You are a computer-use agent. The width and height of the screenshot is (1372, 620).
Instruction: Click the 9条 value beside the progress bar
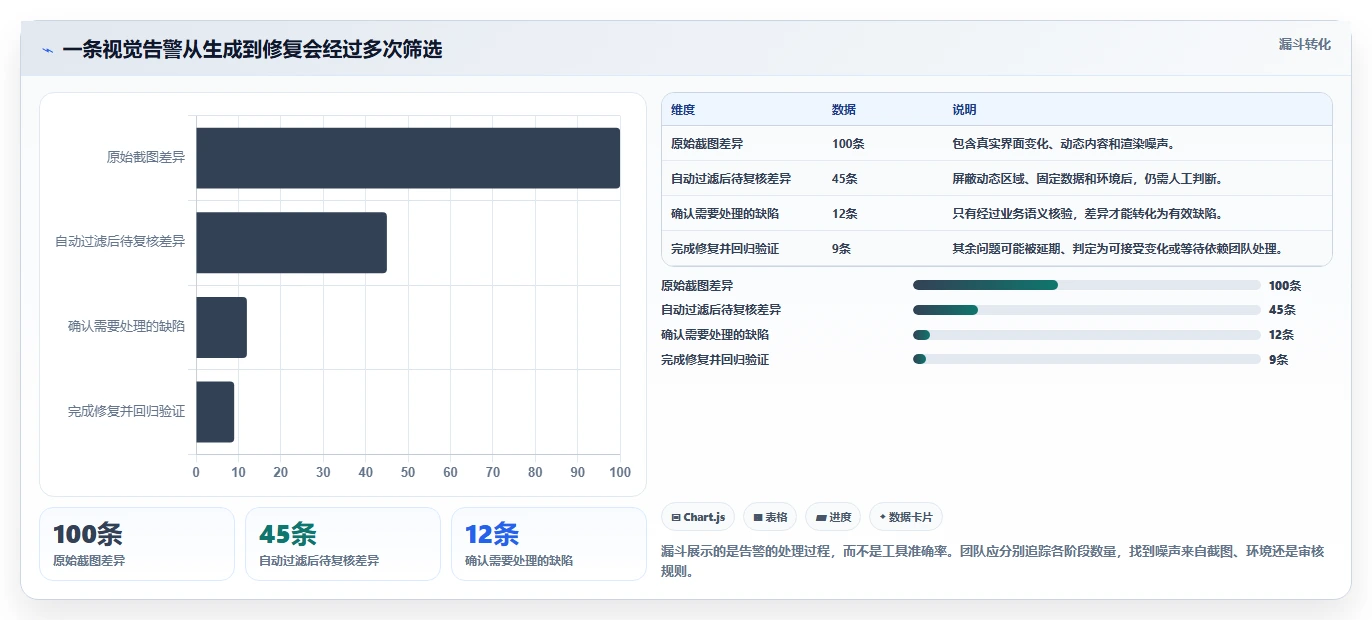pos(1279,360)
